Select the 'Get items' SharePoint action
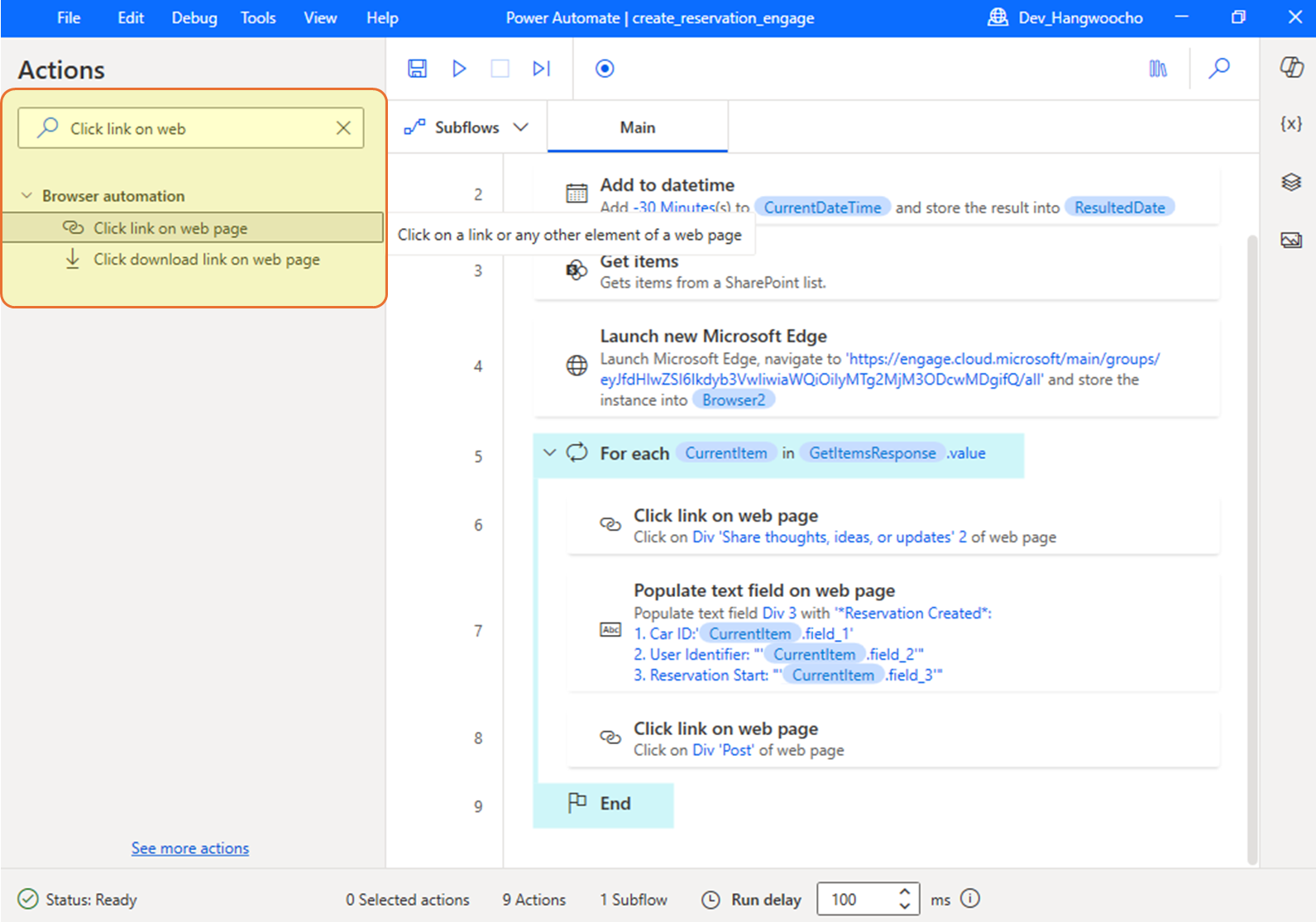This screenshot has height=922, width=1316. pos(877,271)
